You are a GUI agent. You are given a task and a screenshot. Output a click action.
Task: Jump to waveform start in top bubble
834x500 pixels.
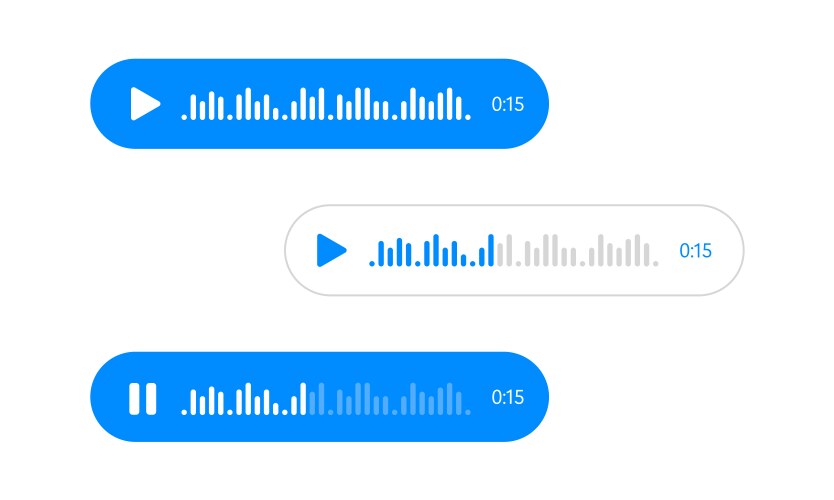[x=184, y=116]
